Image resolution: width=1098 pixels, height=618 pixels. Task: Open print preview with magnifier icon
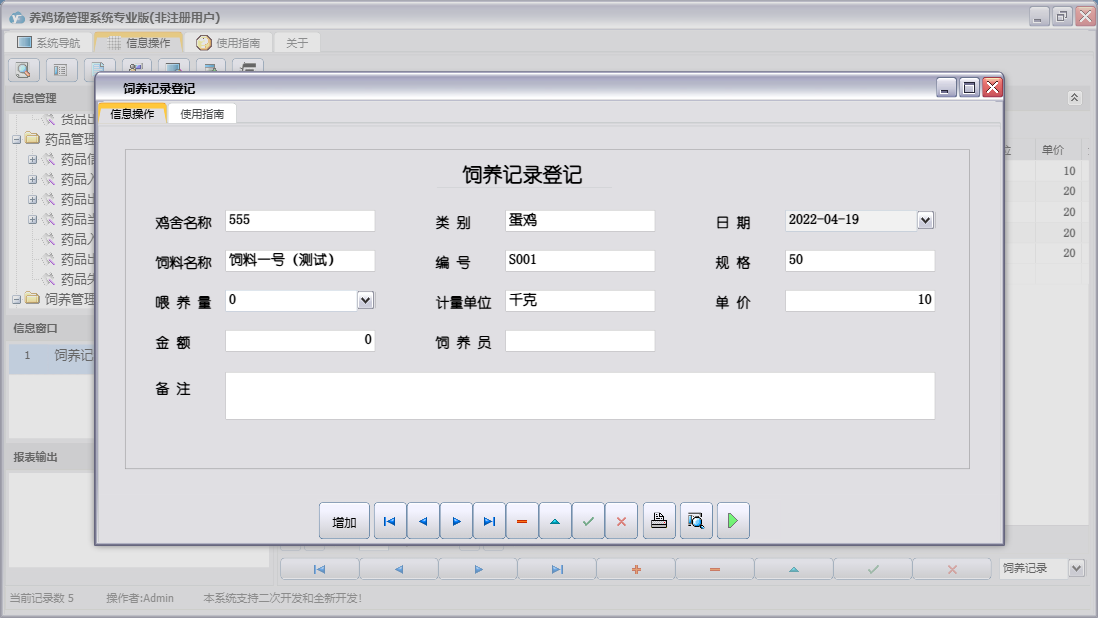click(696, 521)
